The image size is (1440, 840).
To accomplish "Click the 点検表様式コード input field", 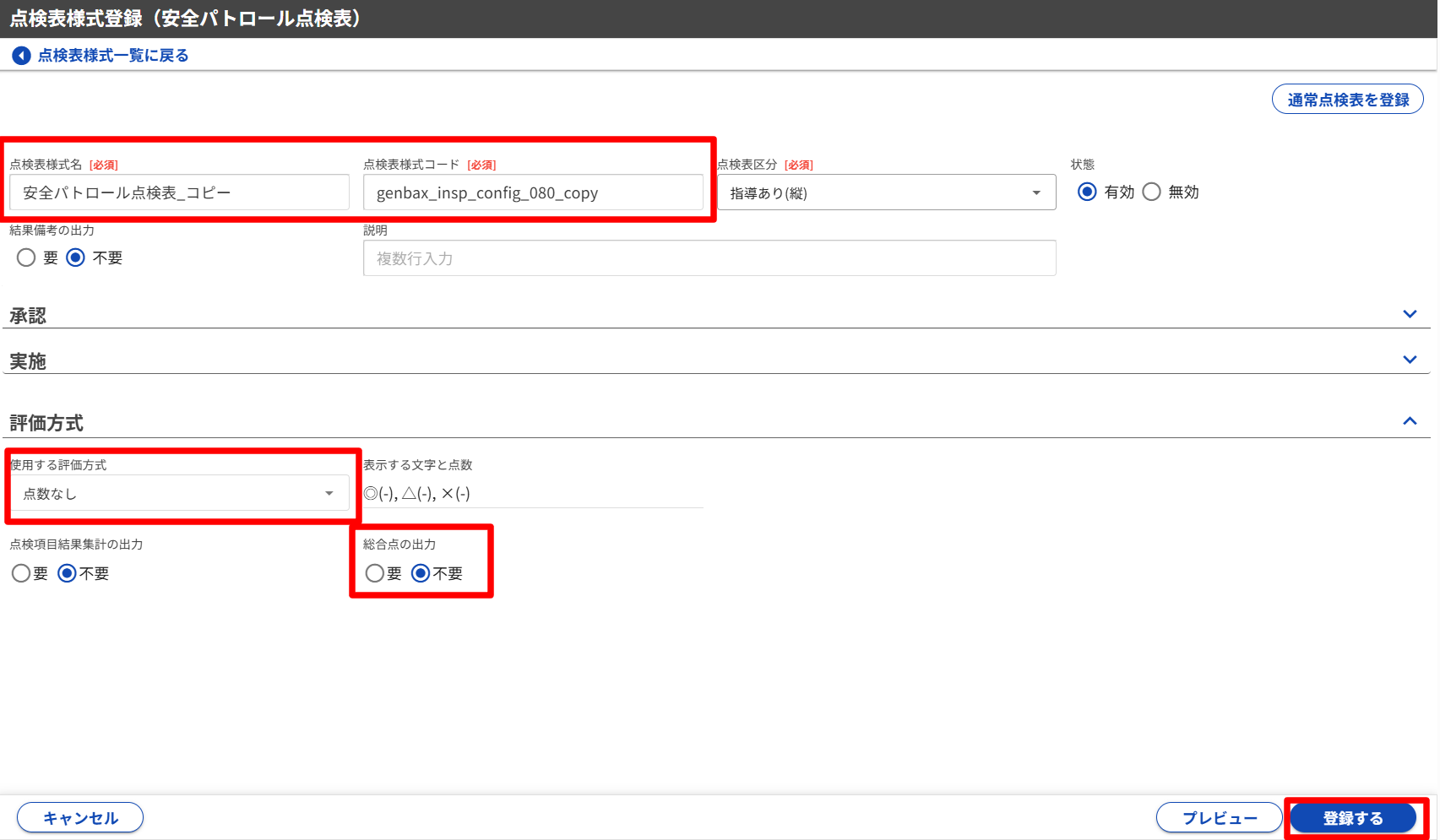I will (532, 192).
